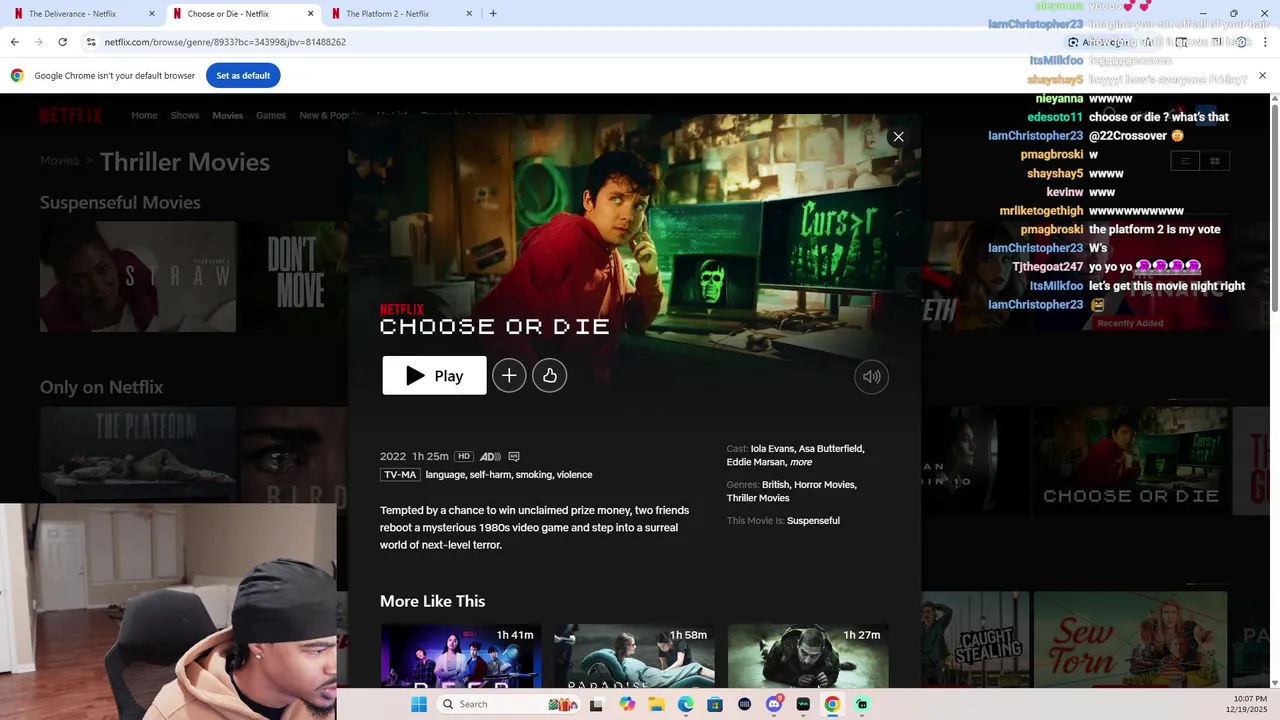Screen dimensions: 1280x720
Task: Dismiss the default browser notification bar
Action: point(1262,75)
